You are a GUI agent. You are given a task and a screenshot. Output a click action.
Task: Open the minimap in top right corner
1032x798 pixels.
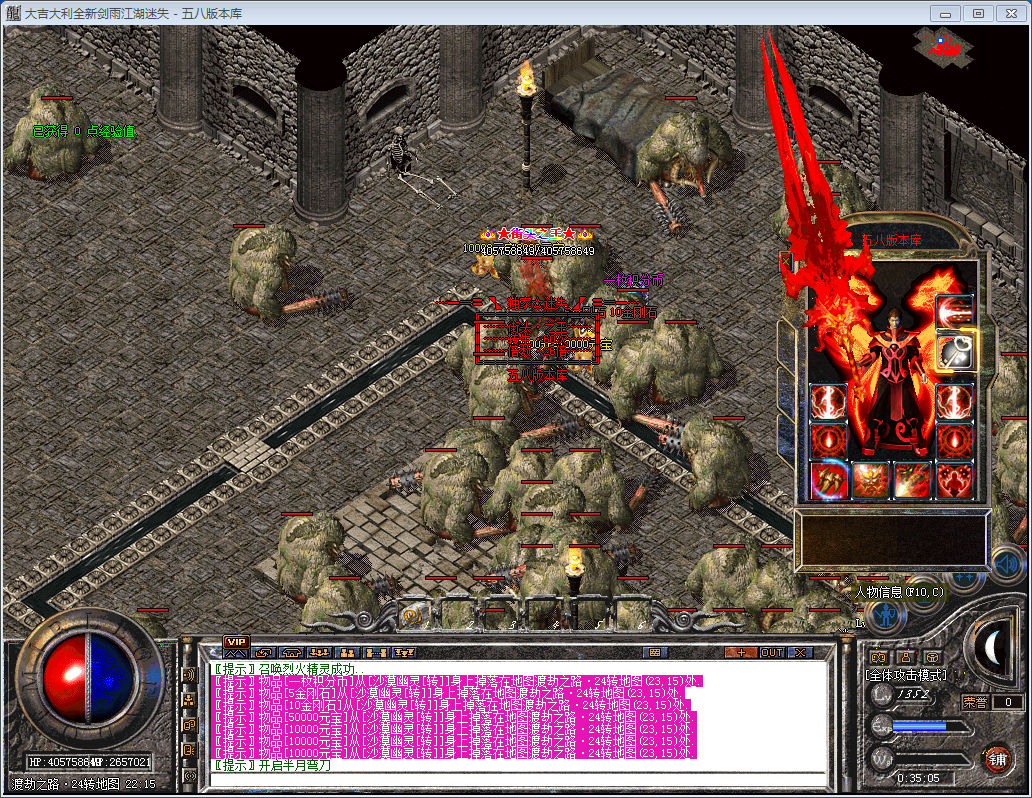[x=943, y=46]
